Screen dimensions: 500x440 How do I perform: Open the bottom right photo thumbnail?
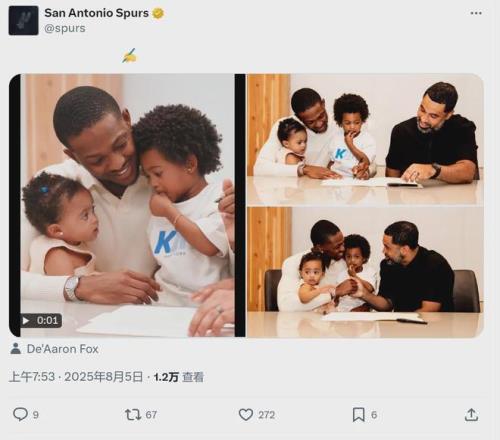[x=365, y=272]
